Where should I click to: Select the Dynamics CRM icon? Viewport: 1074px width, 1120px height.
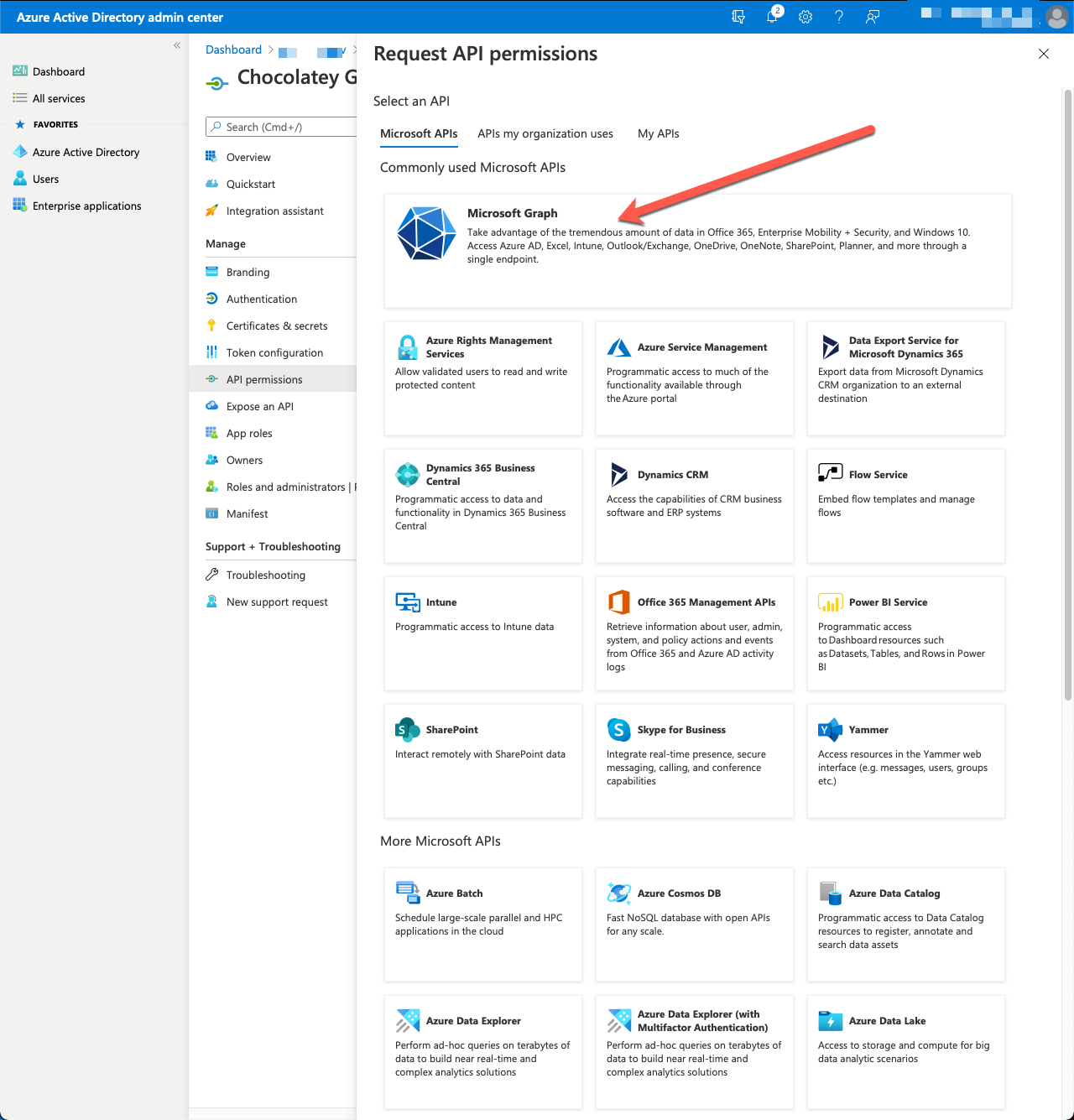619,475
